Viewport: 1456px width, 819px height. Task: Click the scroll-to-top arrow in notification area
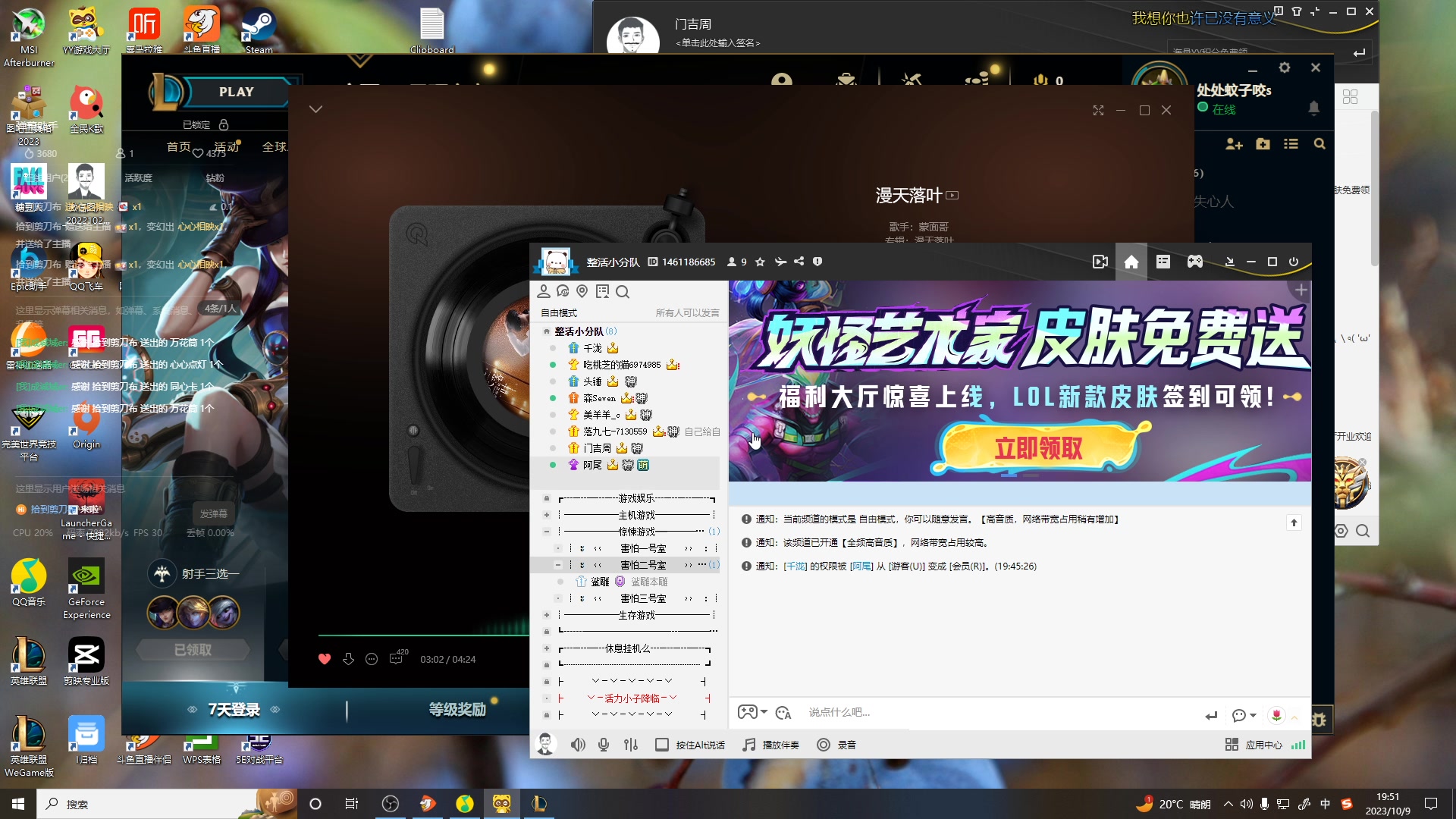click(x=1294, y=522)
